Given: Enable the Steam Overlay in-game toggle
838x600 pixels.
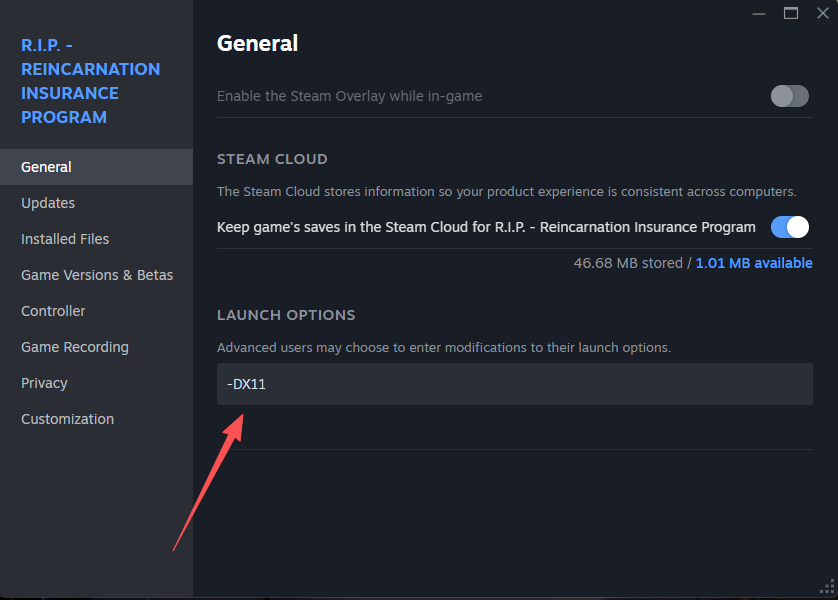Looking at the screenshot, I should pyautogui.click(x=789, y=96).
